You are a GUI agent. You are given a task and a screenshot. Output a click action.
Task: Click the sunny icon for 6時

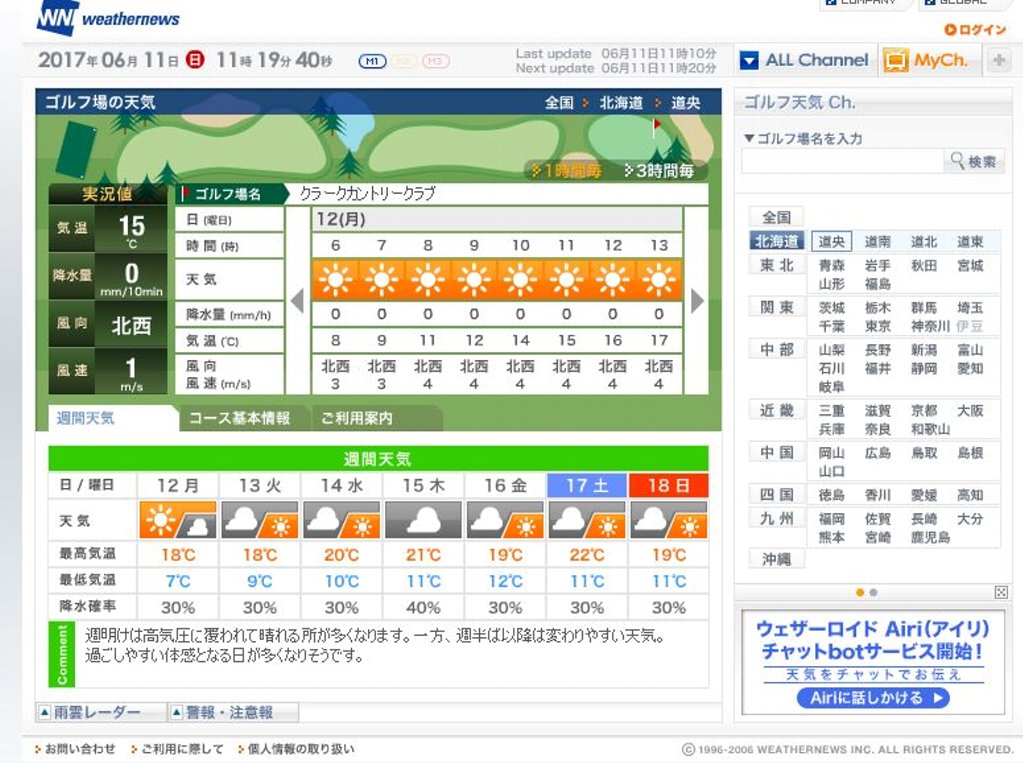click(x=335, y=280)
